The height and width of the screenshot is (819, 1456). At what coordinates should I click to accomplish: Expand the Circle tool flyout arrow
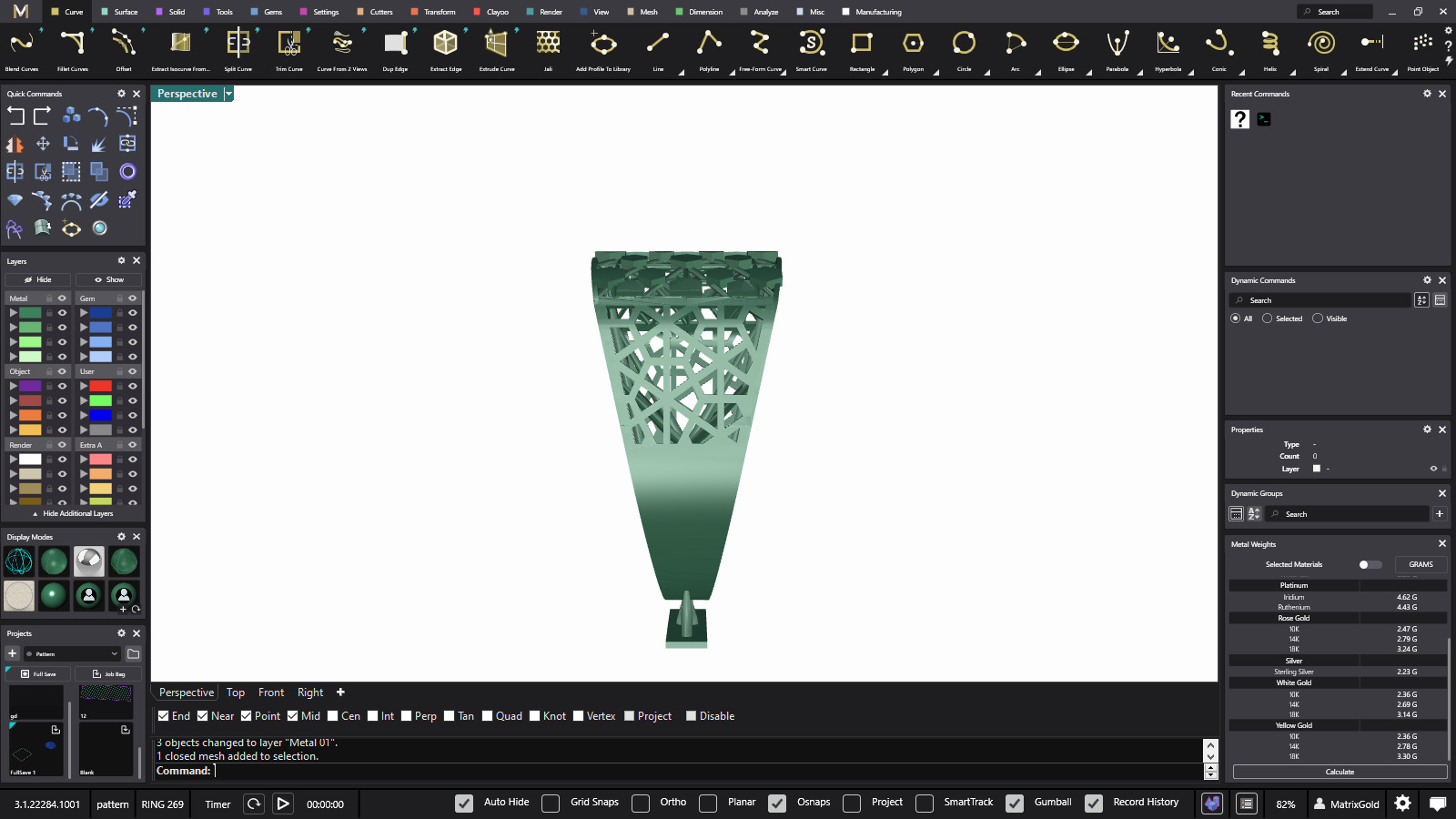(986, 73)
